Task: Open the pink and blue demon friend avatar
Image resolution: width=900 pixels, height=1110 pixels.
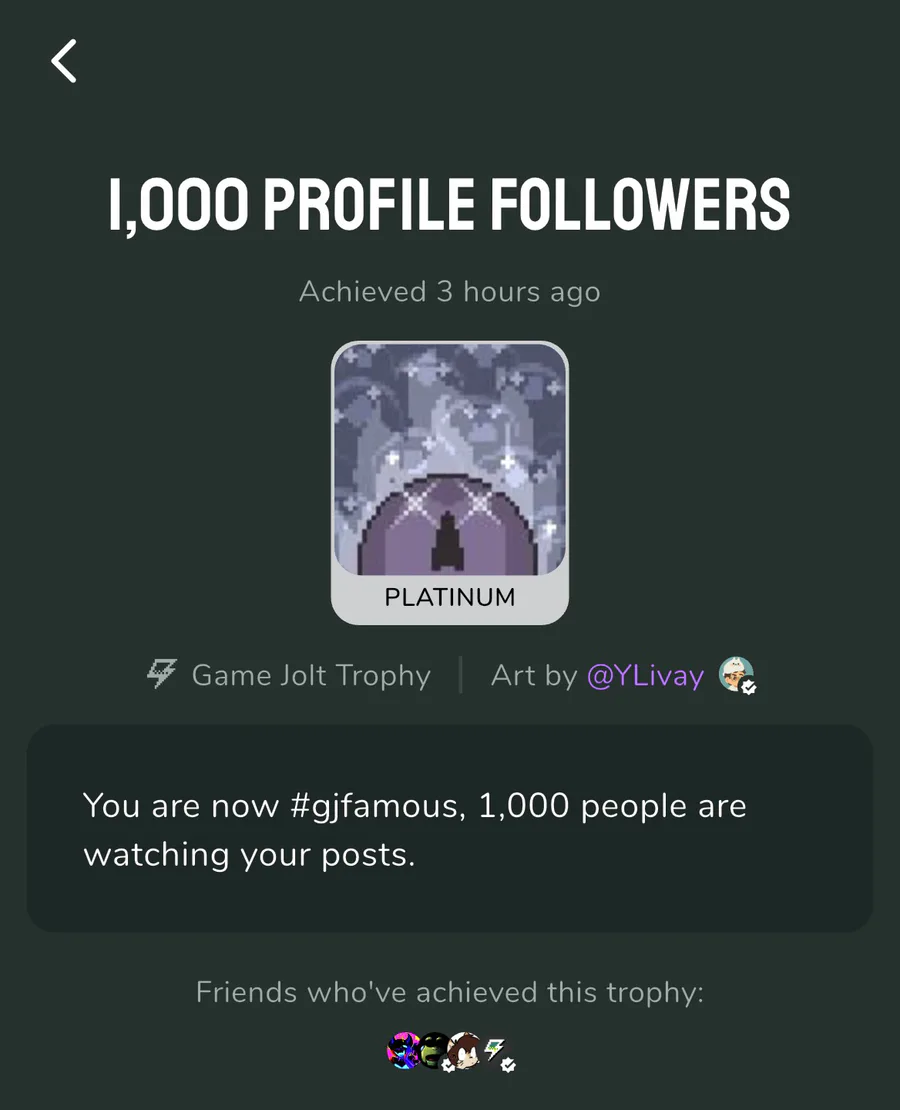Action: coord(403,1051)
